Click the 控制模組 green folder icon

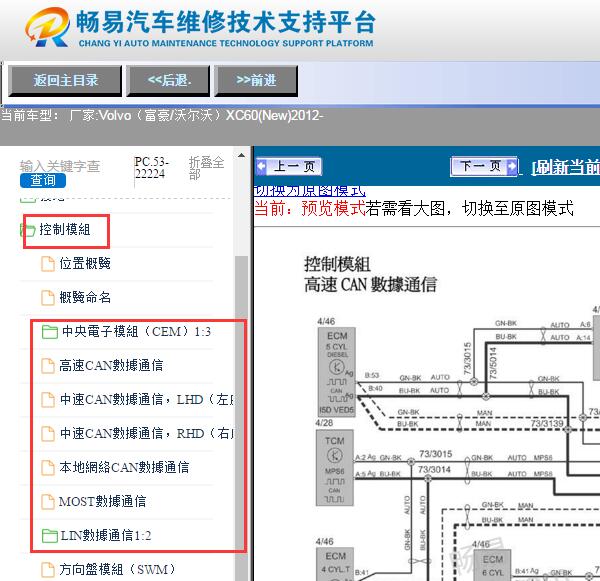click(x=28, y=230)
